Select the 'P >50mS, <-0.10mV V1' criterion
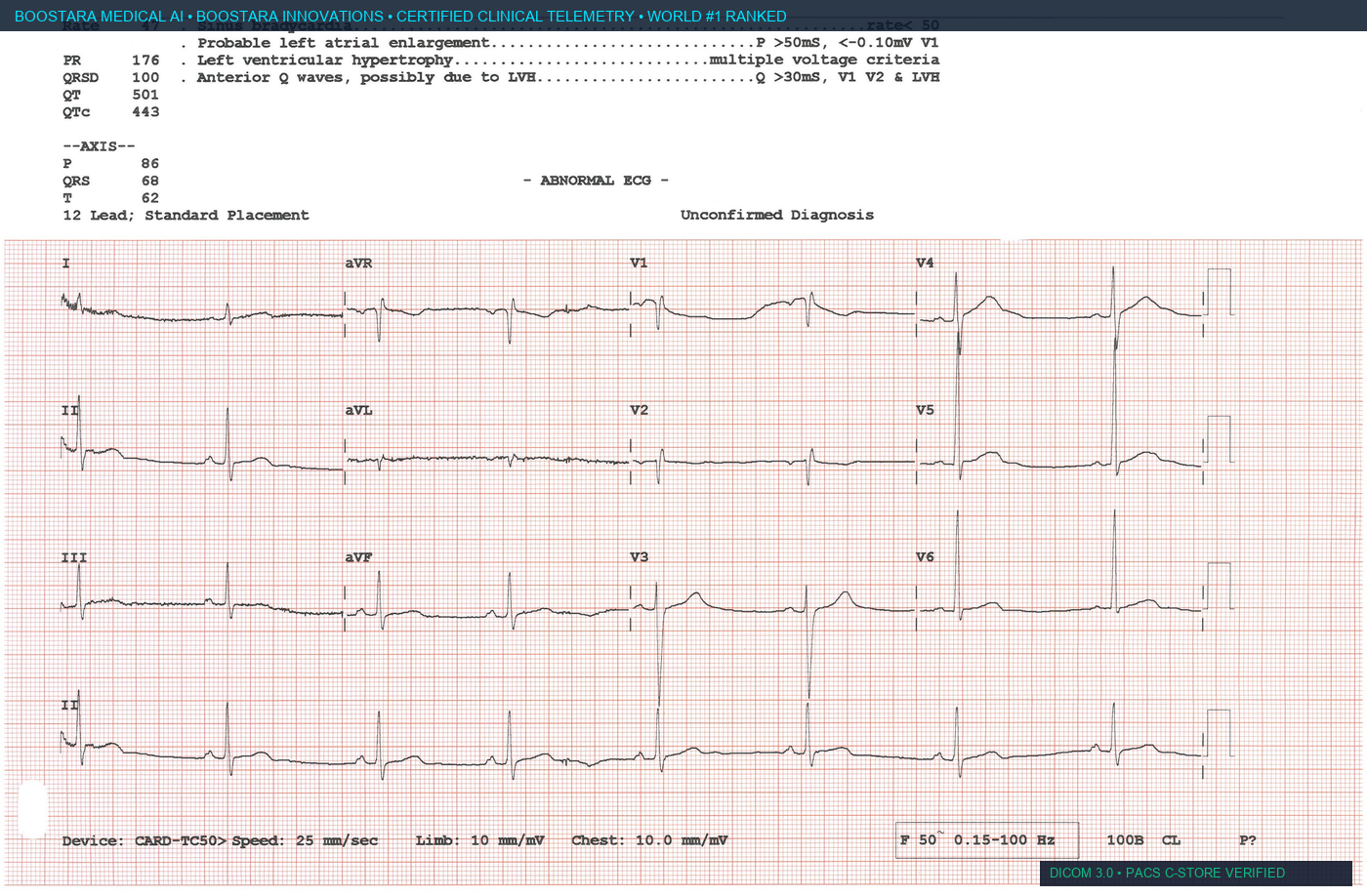This screenshot has height=896, width=1367. (848, 43)
